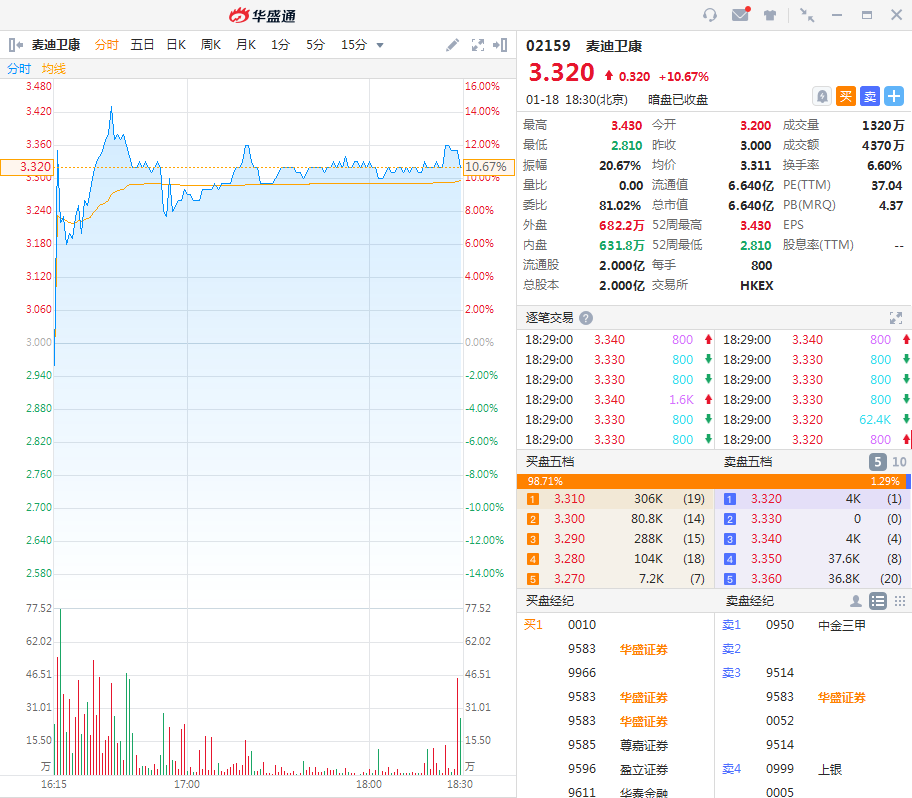The height and width of the screenshot is (798, 912).
Task: Select the pencil drawing tool
Action: (x=453, y=45)
